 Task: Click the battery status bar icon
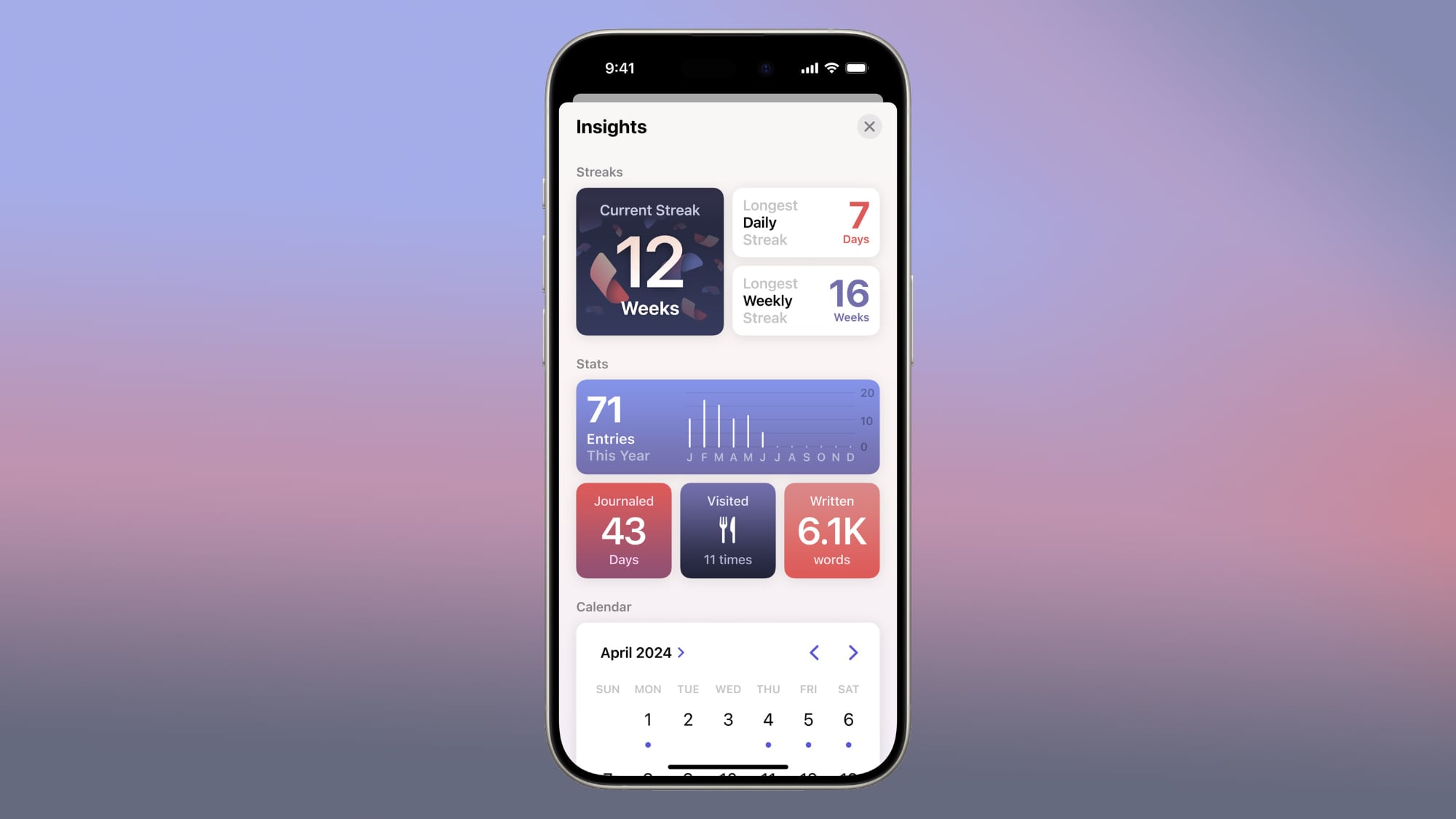(855, 68)
